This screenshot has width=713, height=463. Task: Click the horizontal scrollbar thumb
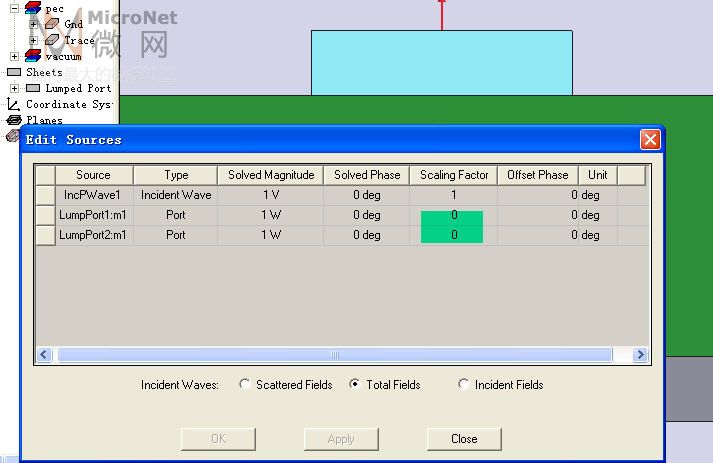point(335,355)
